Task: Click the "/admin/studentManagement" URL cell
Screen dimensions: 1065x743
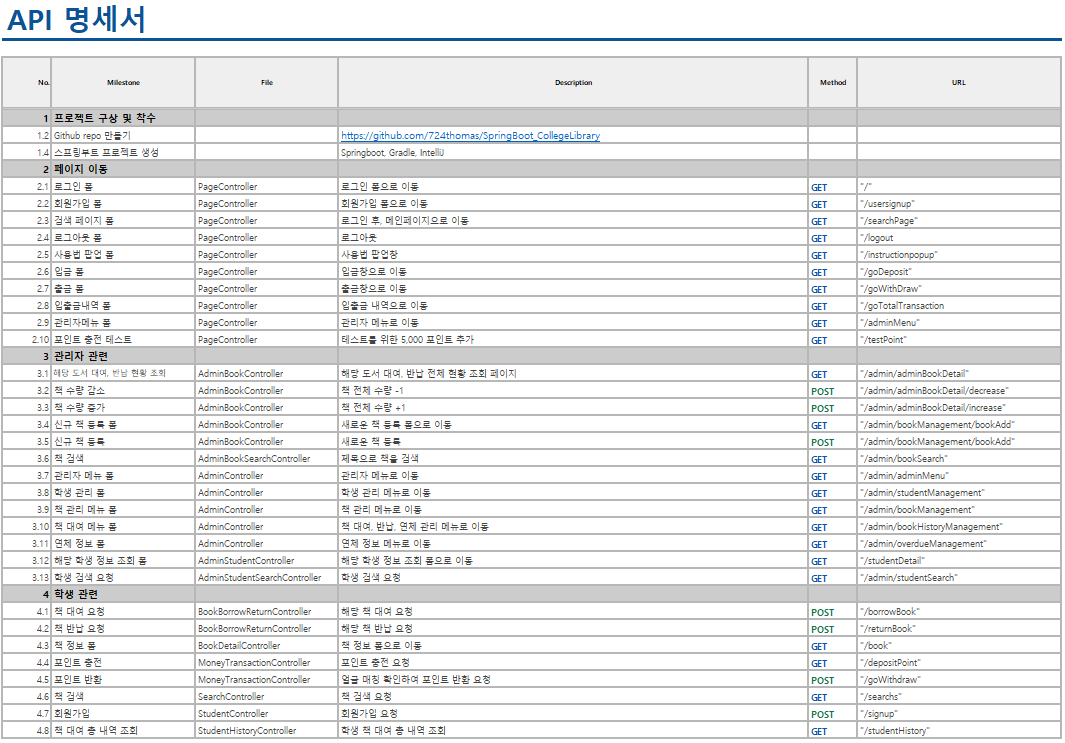Action: click(x=958, y=492)
